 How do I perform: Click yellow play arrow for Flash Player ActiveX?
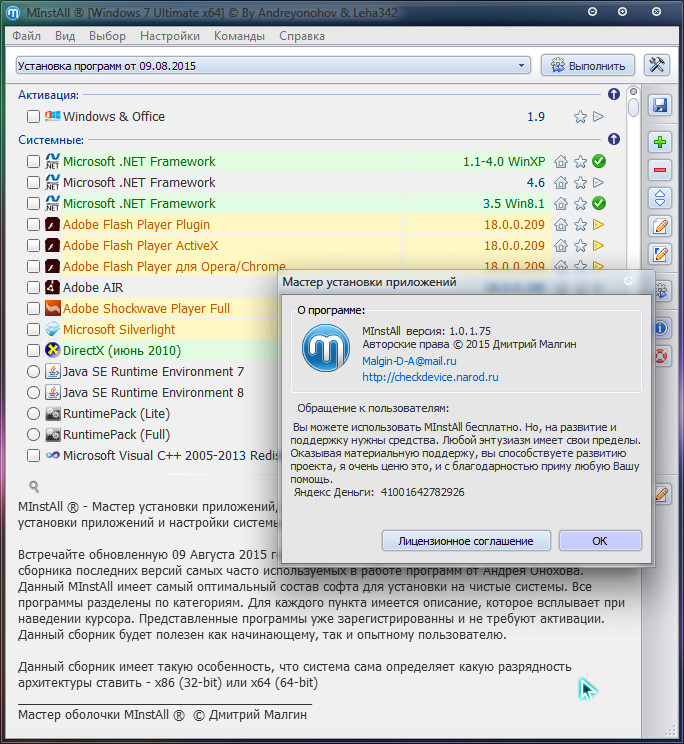tap(599, 246)
